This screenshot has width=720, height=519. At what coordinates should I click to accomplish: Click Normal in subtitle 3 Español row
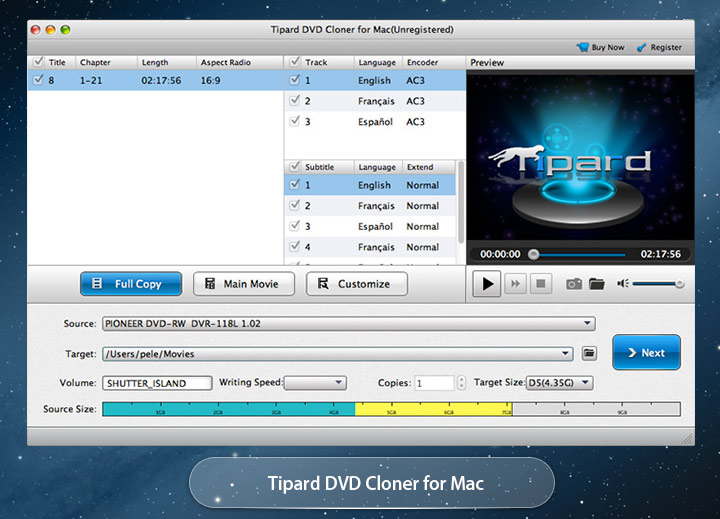tap(422, 226)
